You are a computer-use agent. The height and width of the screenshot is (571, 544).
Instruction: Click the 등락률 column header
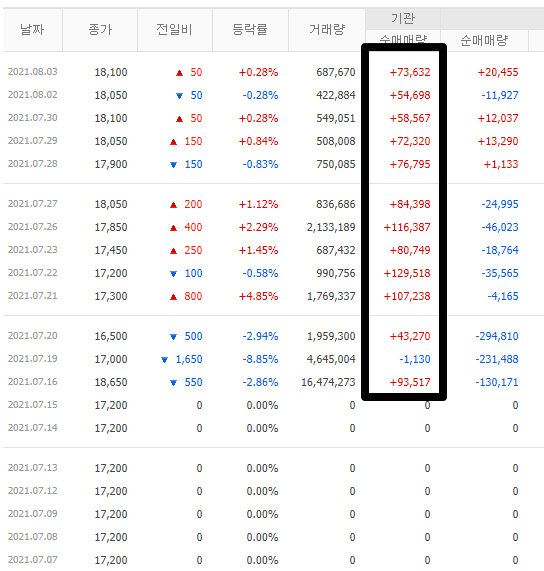point(250,29)
